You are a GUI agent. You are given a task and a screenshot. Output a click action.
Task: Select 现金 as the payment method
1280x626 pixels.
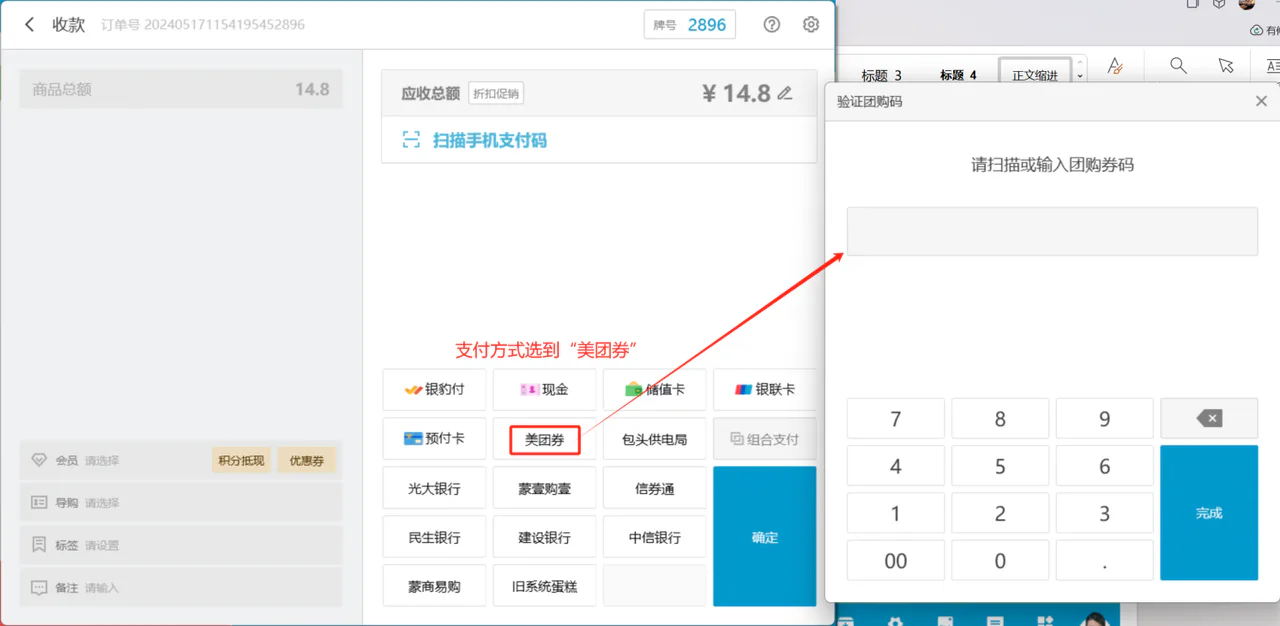coord(544,390)
